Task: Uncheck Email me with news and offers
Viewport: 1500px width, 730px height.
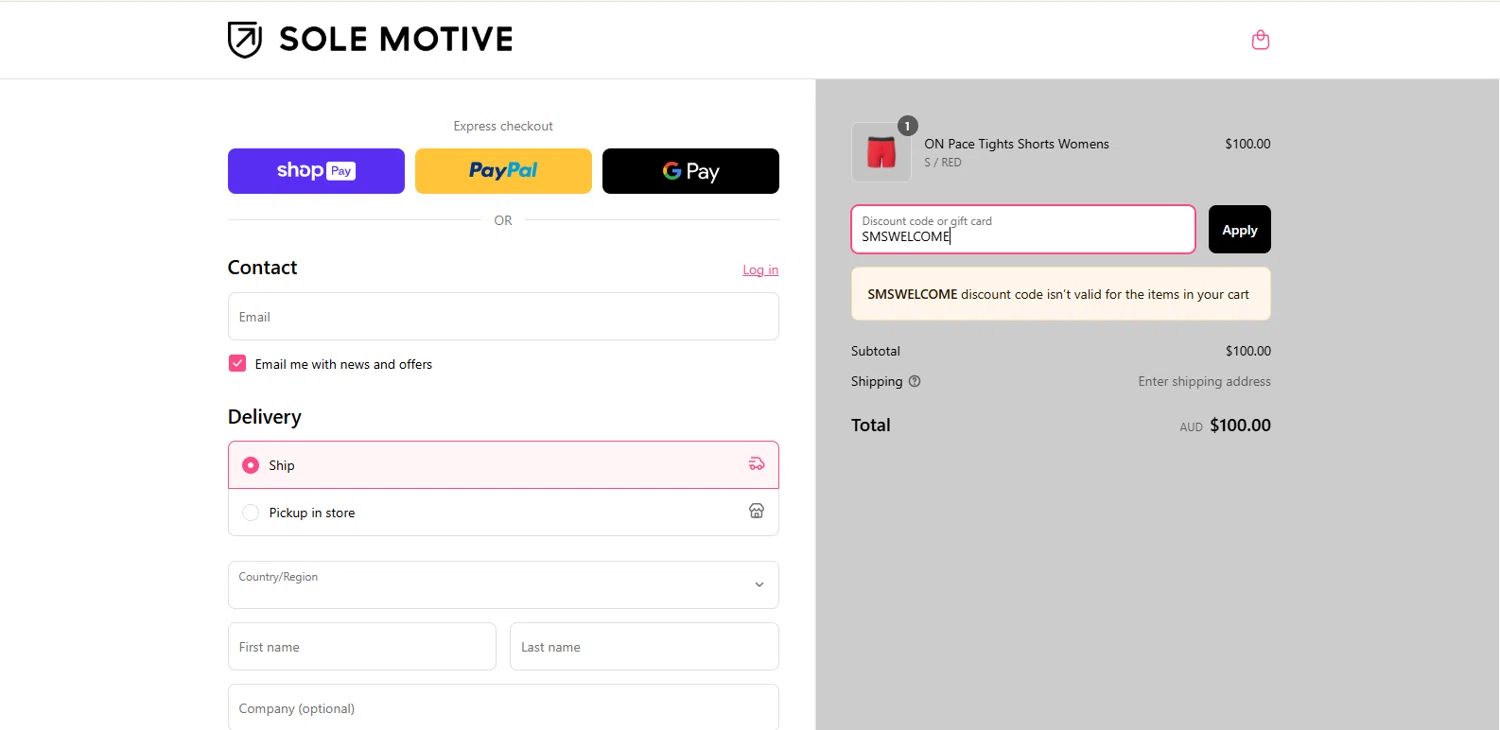Action: pyautogui.click(x=237, y=363)
